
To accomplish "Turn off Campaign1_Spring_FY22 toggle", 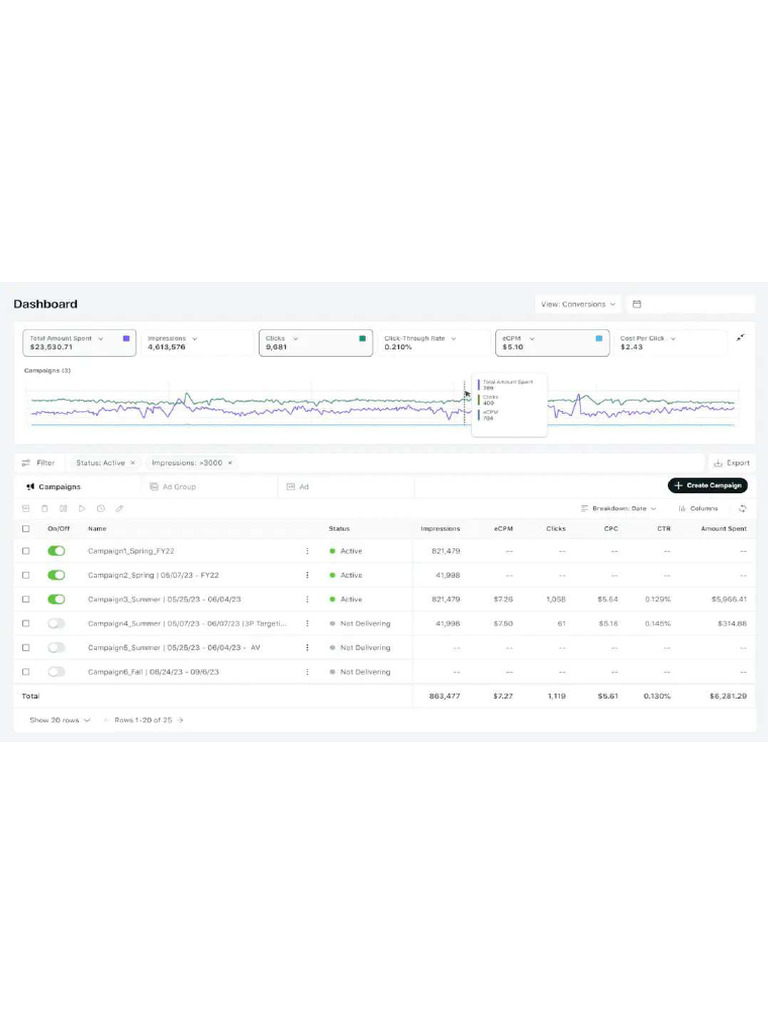I will [x=56, y=551].
